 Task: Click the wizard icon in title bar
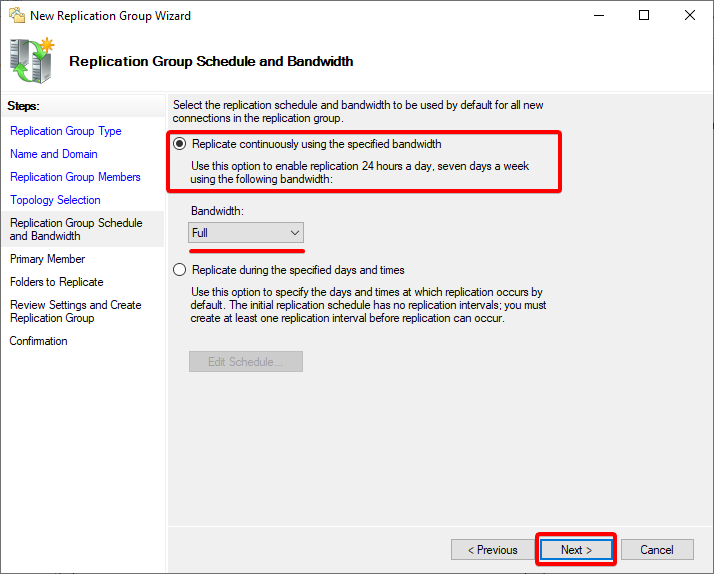pyautogui.click(x=15, y=15)
